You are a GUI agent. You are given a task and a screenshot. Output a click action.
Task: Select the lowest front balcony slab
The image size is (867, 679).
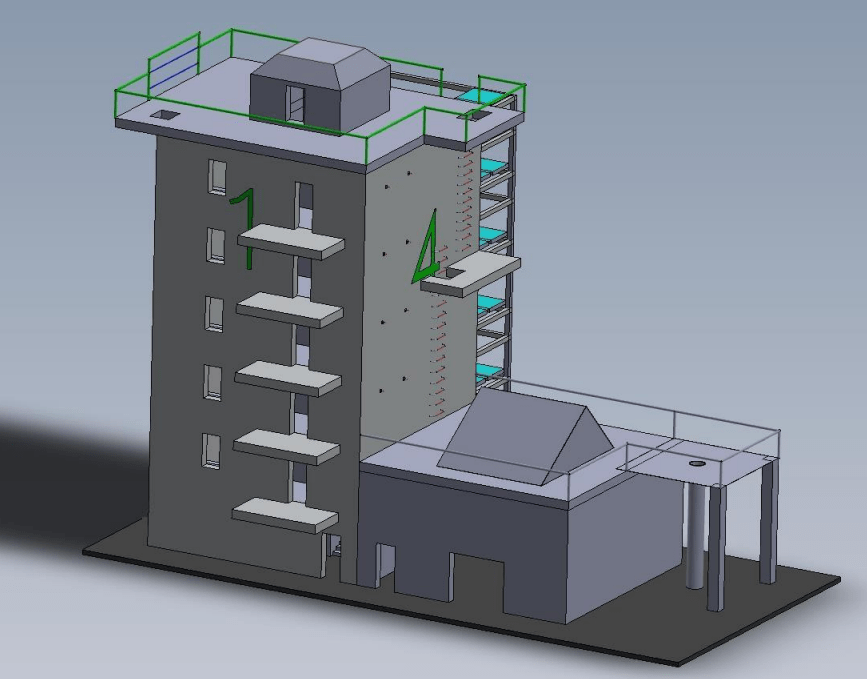pyautogui.click(x=285, y=515)
